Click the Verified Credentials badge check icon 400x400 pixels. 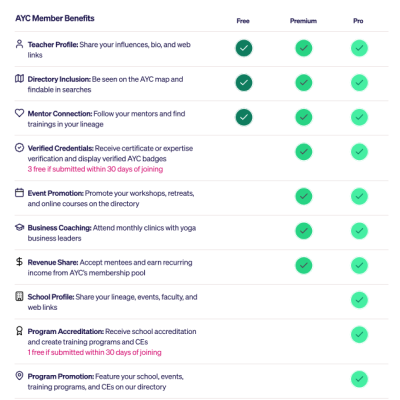click(x=19, y=148)
